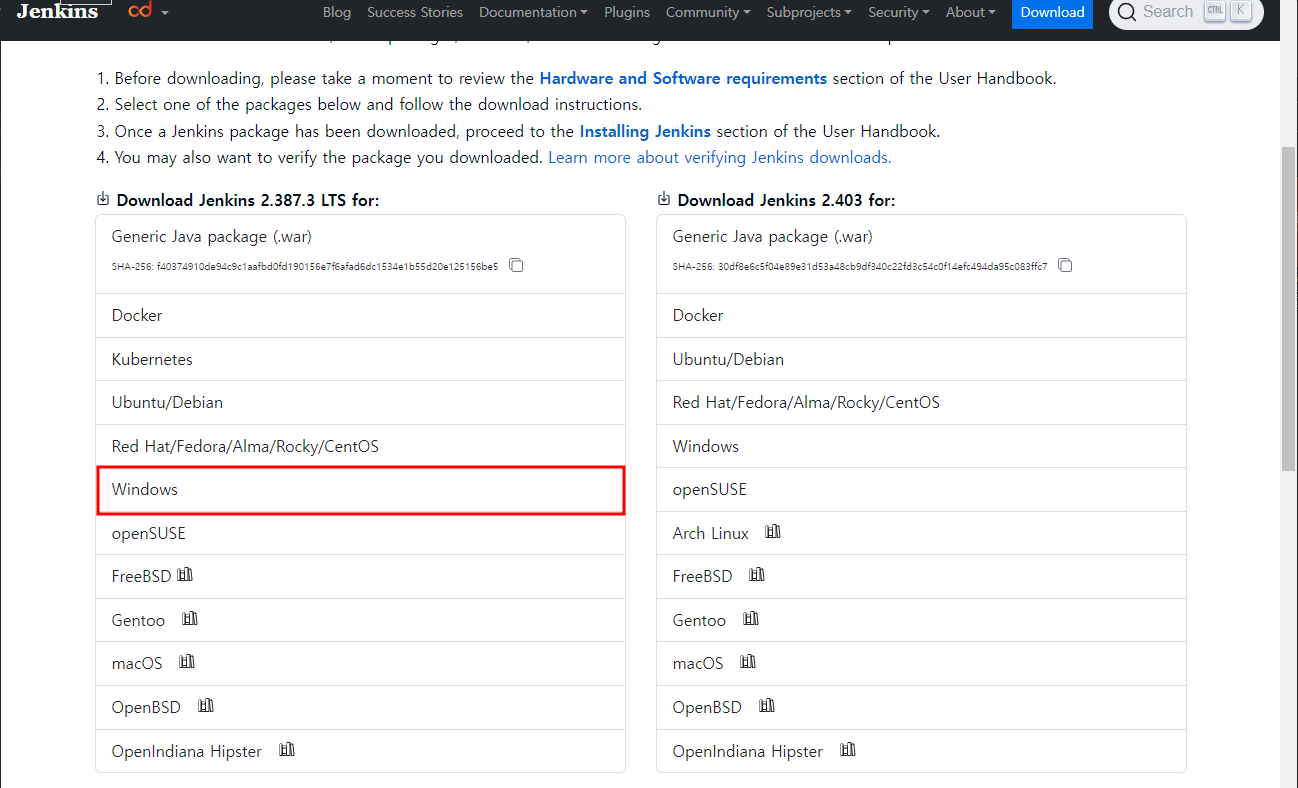Choose macOS under Jenkins 2.403
This screenshot has width=1298, height=788.
point(921,663)
